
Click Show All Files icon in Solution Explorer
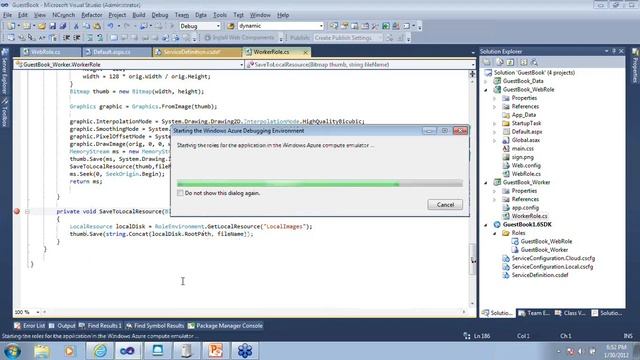click(x=500, y=62)
